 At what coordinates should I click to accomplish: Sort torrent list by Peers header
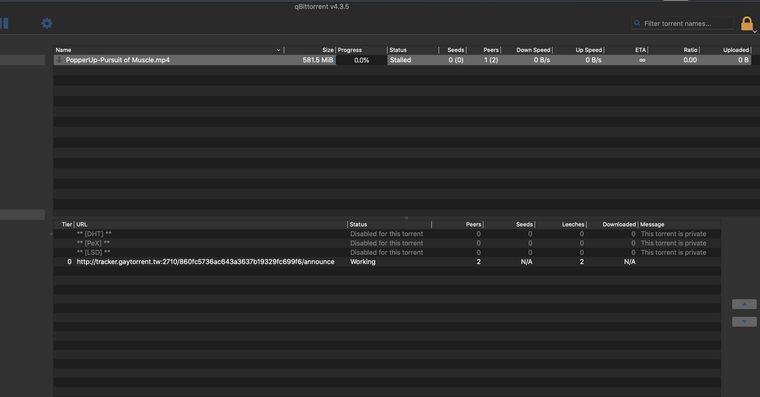point(491,50)
